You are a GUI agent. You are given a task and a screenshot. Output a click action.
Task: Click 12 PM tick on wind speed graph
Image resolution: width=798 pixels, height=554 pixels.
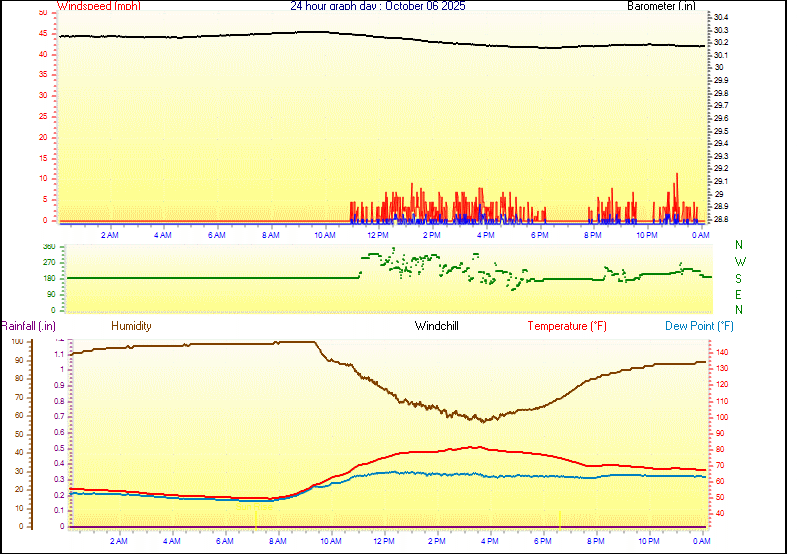tap(378, 235)
